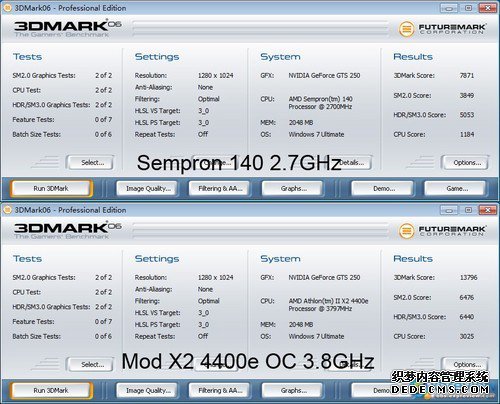This screenshot has height=404, width=500.
Task: Click NVIDIA GeForce GTS 250 in bottom window
Action: click(324, 277)
